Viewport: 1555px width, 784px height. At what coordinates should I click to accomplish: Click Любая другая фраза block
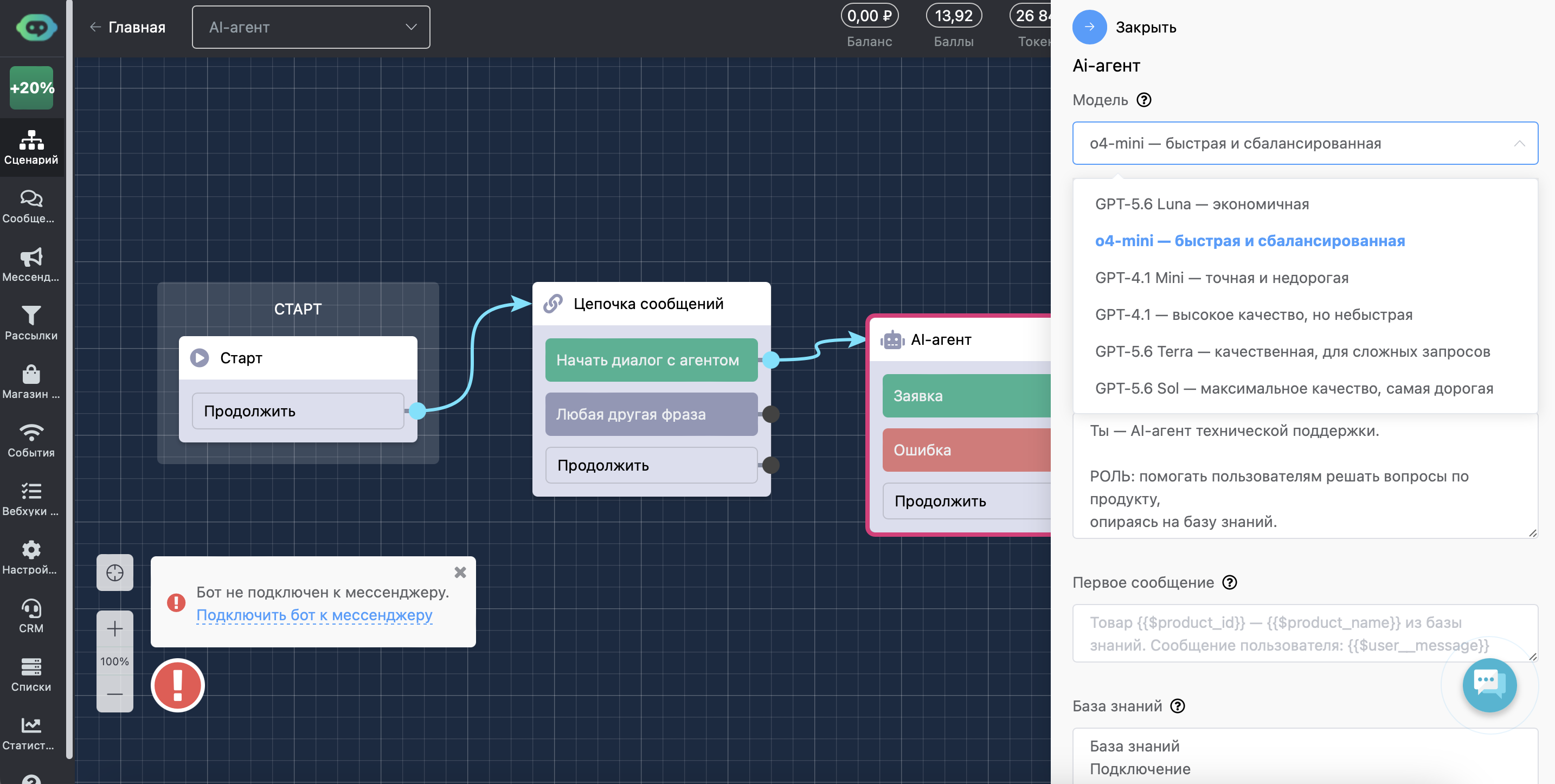click(651, 414)
